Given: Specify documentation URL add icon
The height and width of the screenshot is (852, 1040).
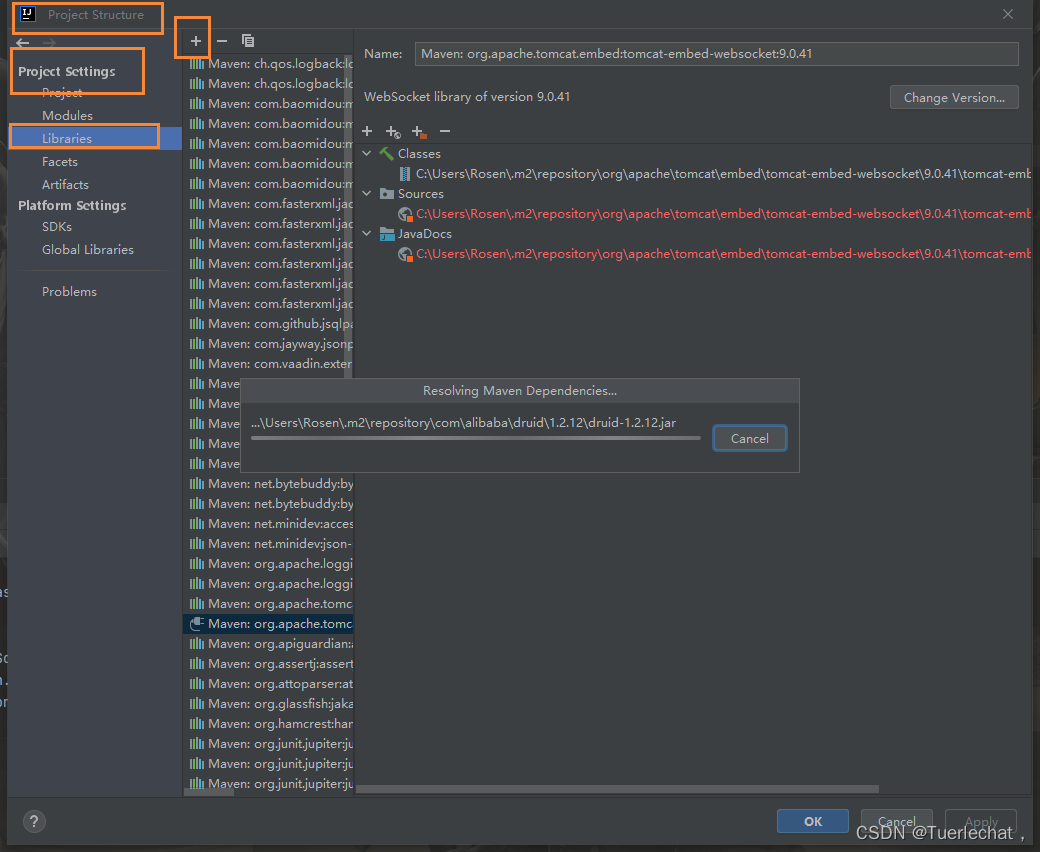Looking at the screenshot, I should click(393, 132).
